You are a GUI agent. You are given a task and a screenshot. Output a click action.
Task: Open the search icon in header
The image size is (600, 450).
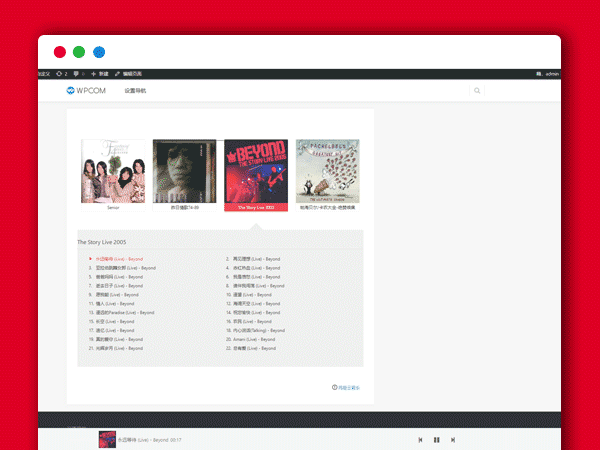[x=477, y=91]
